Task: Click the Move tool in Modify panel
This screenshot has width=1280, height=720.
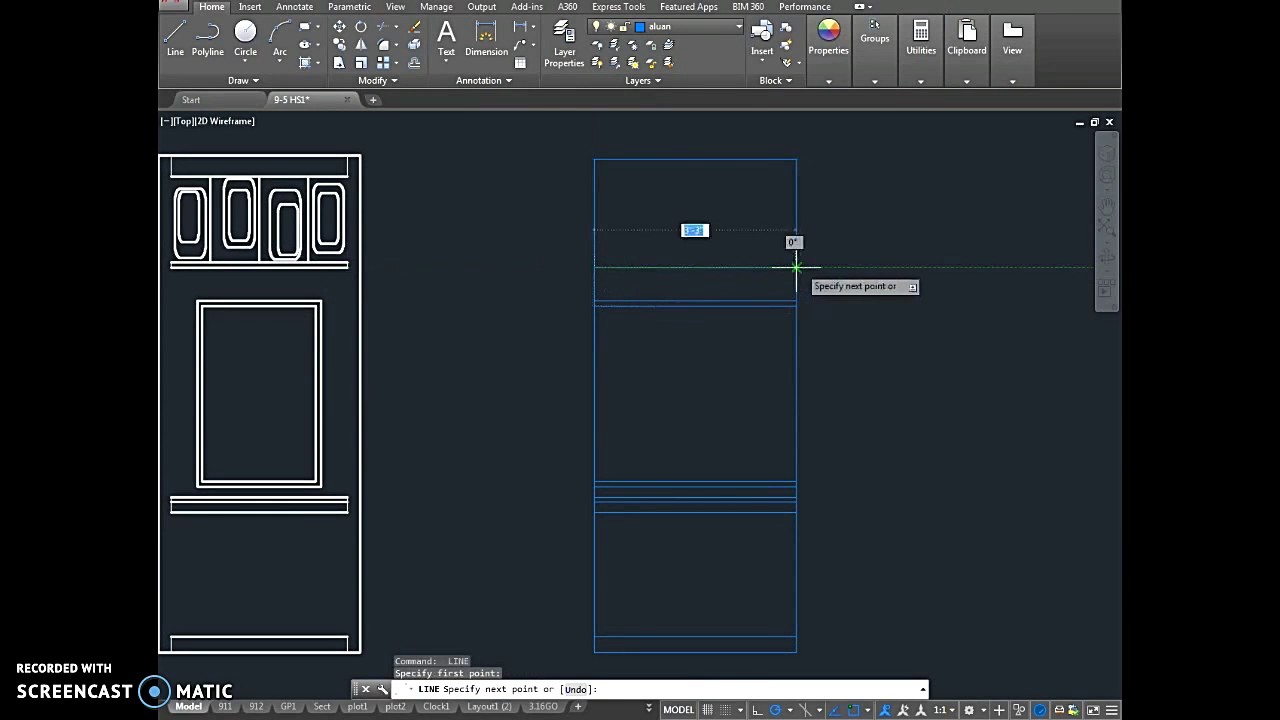Action: pyautogui.click(x=340, y=26)
